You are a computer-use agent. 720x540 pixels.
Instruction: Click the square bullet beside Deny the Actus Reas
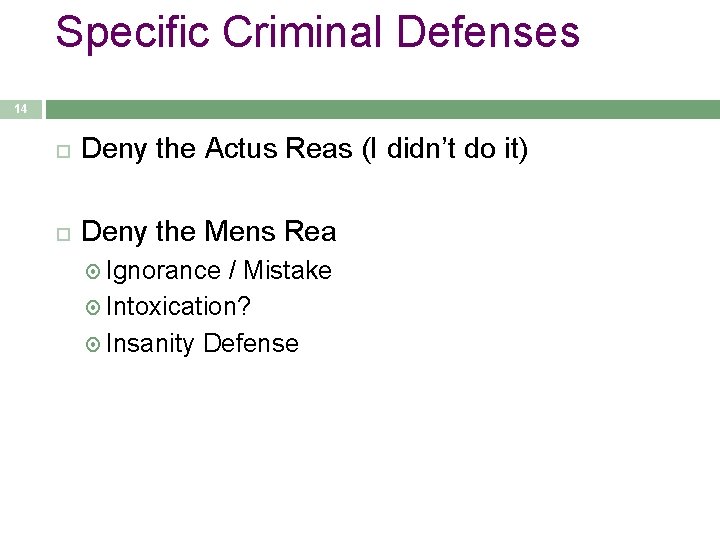click(63, 152)
